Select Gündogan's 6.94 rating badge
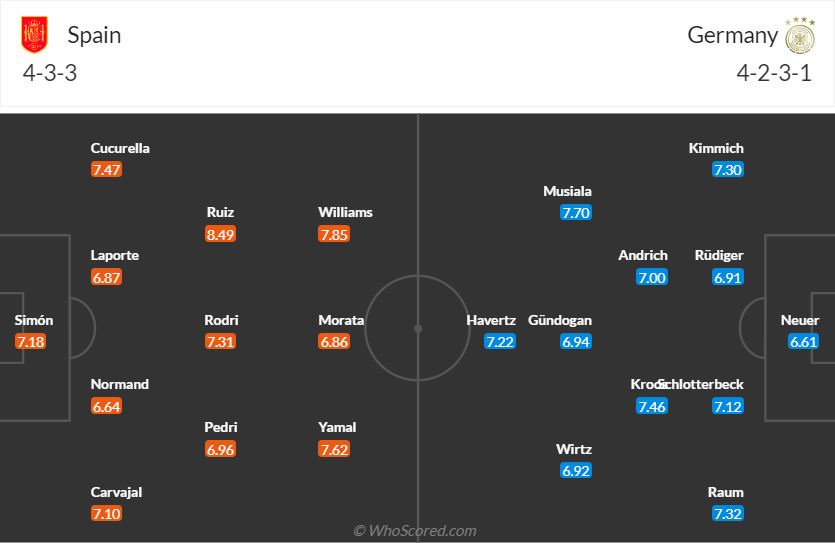Image resolution: width=835 pixels, height=543 pixels. tap(576, 342)
